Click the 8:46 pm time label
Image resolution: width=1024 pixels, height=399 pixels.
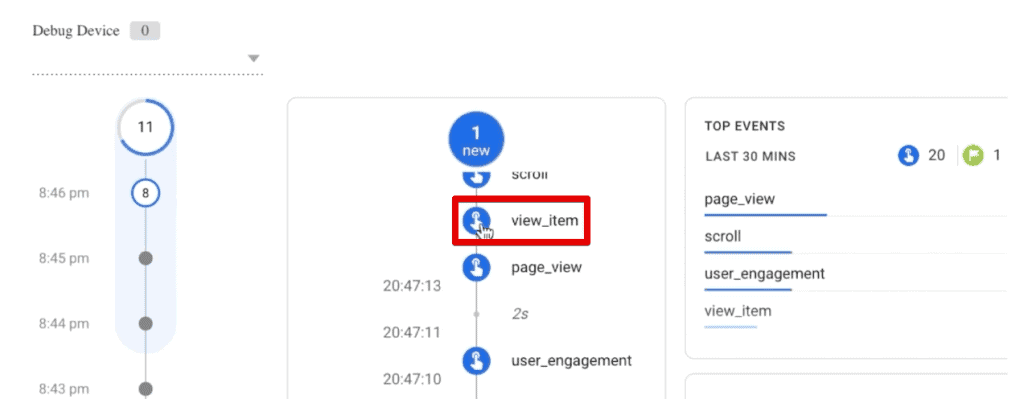pyautogui.click(x=63, y=193)
